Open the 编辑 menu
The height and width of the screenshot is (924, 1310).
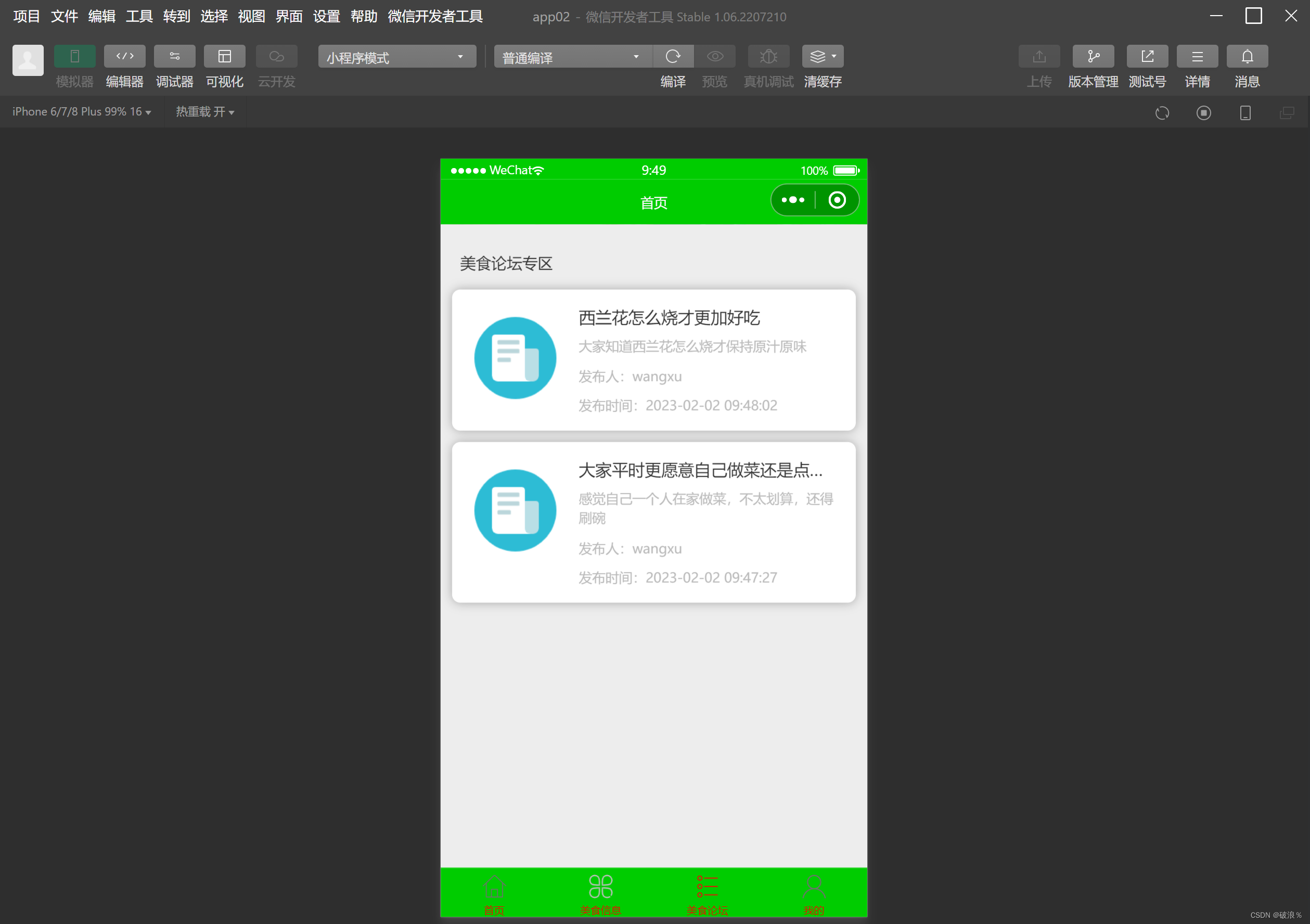click(102, 17)
